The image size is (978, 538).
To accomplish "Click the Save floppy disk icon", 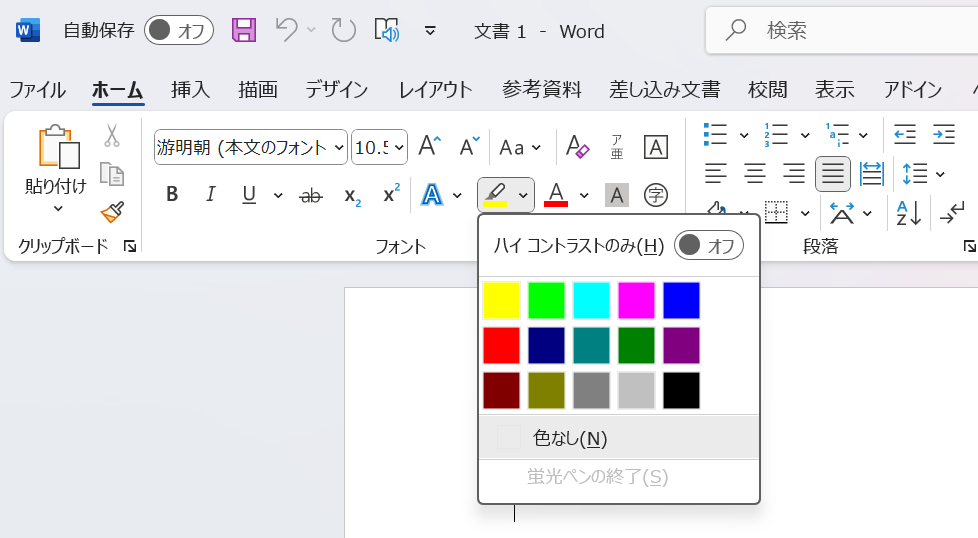I will tap(244, 30).
